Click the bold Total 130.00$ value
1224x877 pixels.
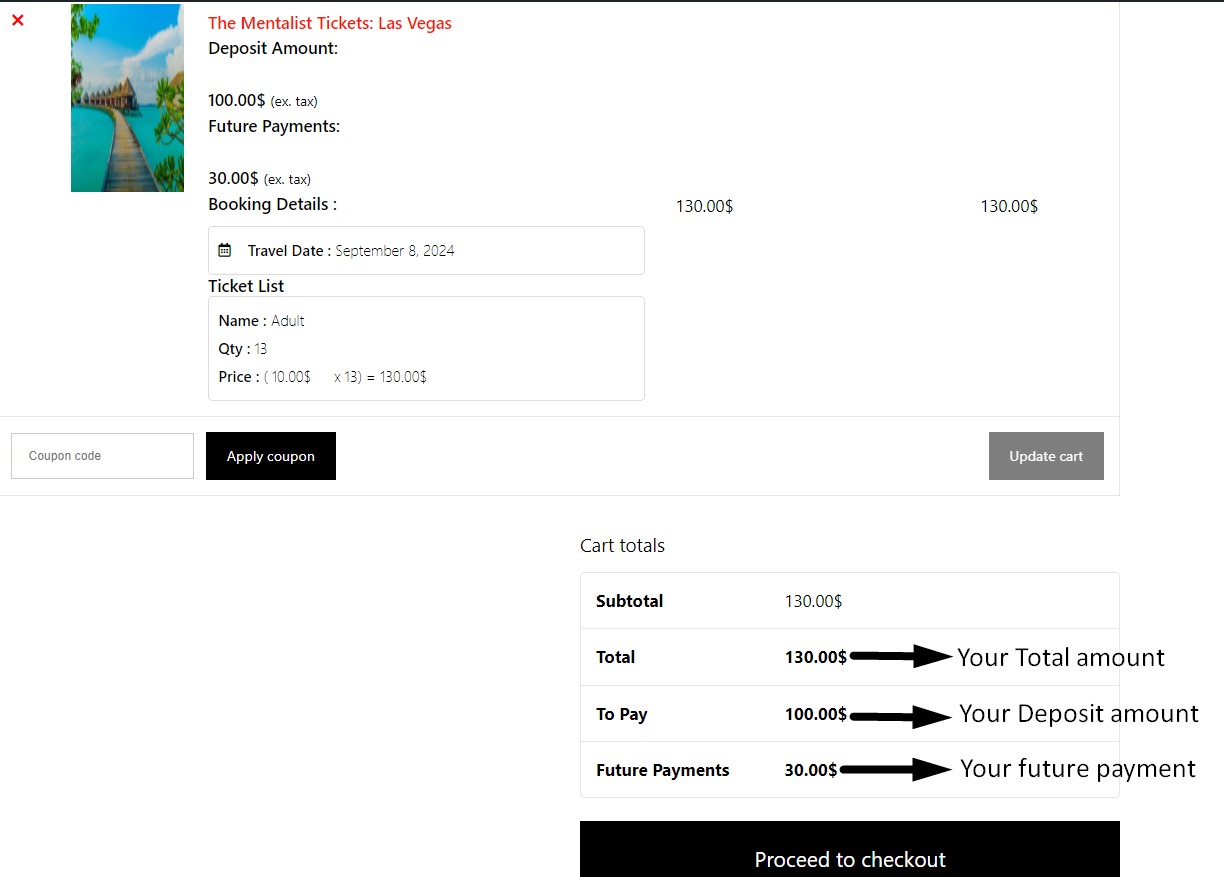816,657
